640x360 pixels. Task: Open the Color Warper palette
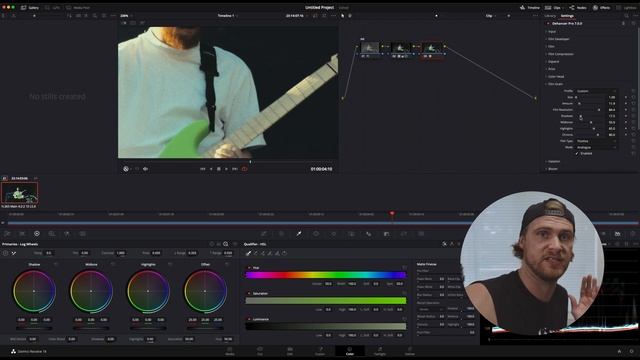point(281,233)
